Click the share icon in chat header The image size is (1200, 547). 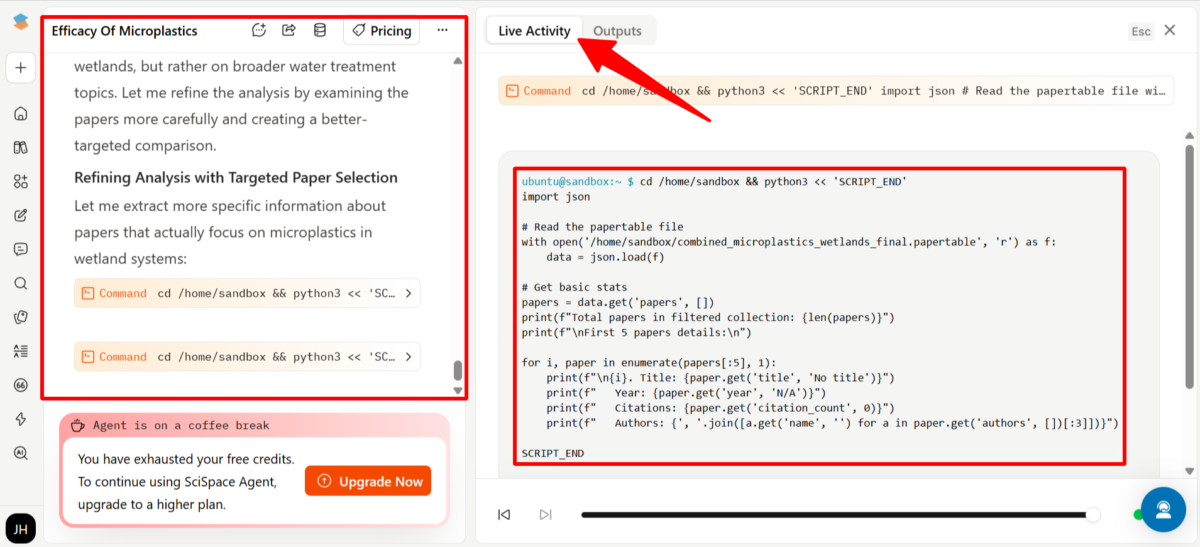tap(289, 30)
